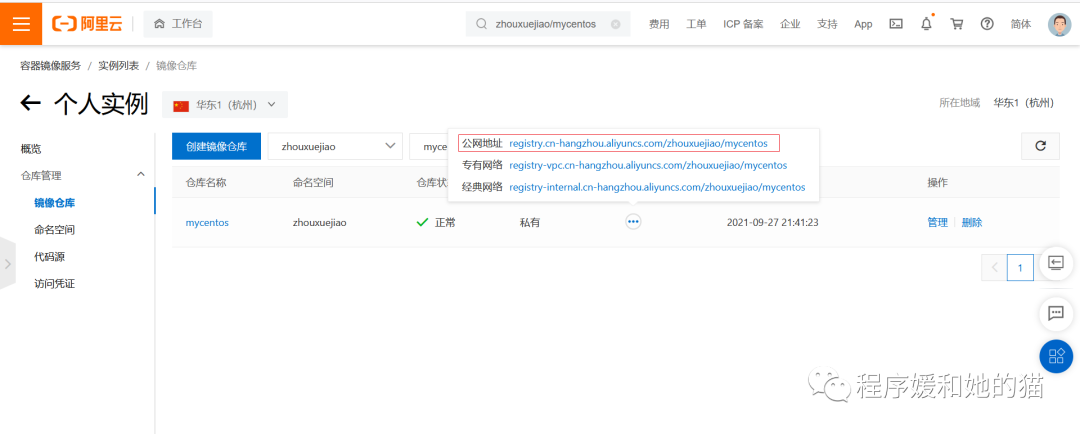Click the 镜像仓库 breadcrumb
This screenshot has height=434, width=1080.
click(x=176, y=65)
